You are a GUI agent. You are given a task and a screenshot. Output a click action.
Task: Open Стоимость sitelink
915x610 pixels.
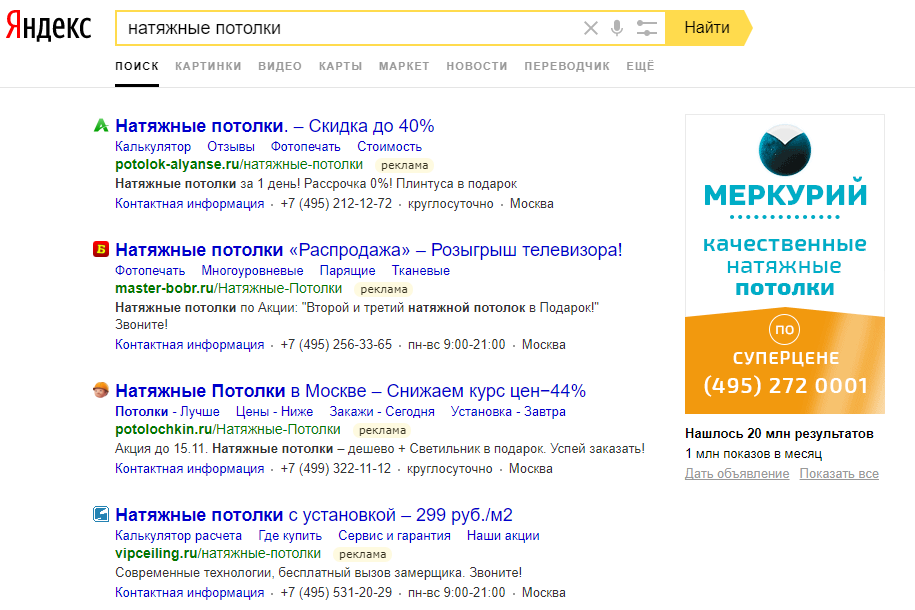click(389, 147)
